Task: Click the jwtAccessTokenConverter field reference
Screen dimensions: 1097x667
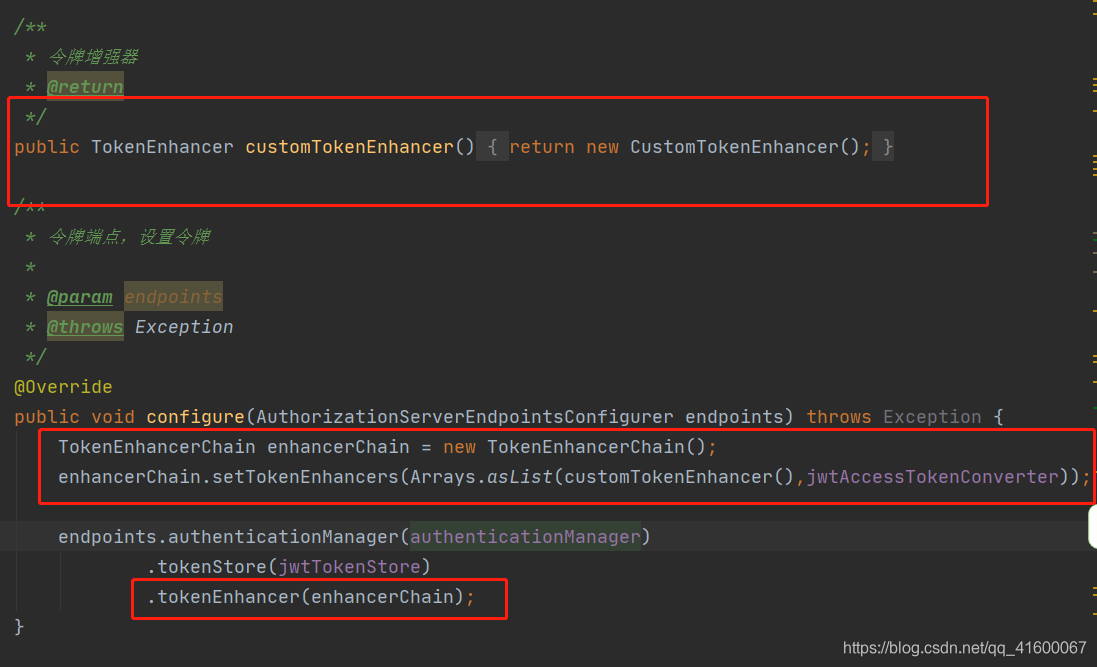Action: coord(932,477)
